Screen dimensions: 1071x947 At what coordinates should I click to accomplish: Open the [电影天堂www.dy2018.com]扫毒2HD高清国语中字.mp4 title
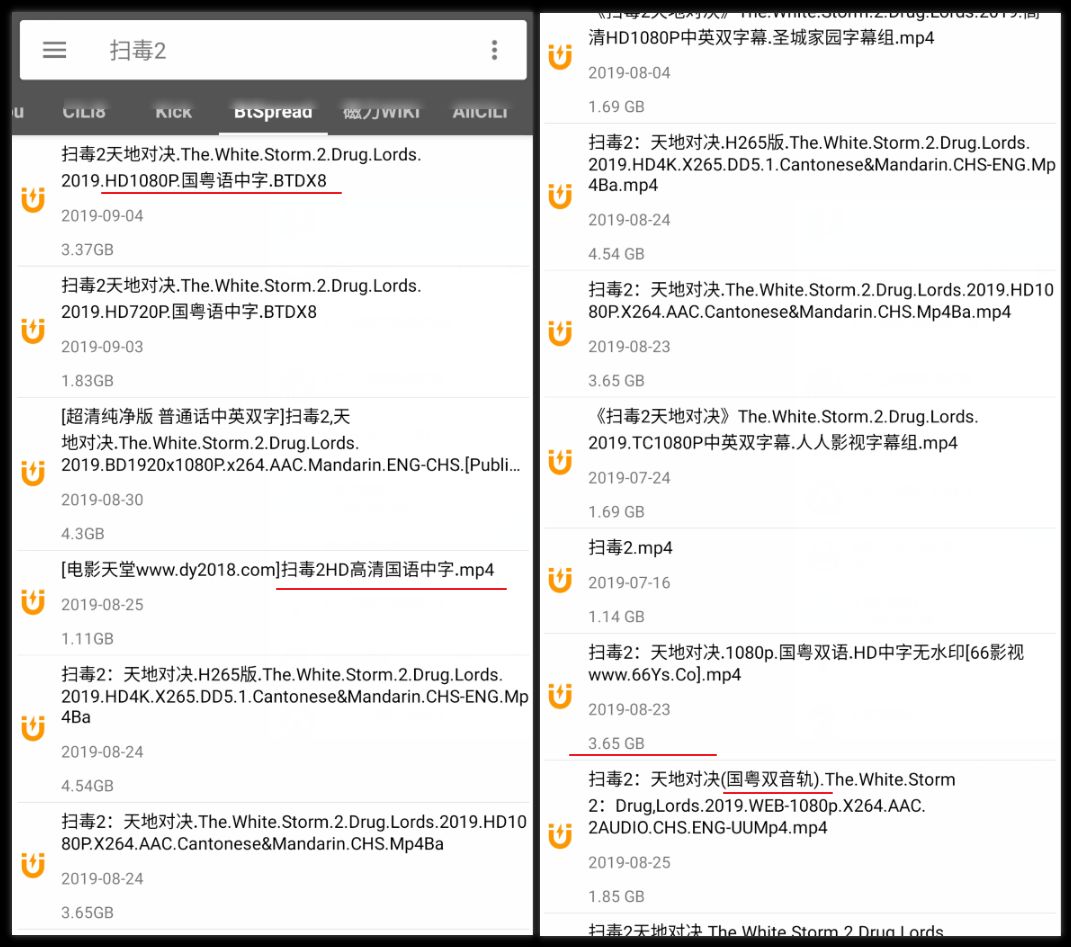(x=277, y=570)
